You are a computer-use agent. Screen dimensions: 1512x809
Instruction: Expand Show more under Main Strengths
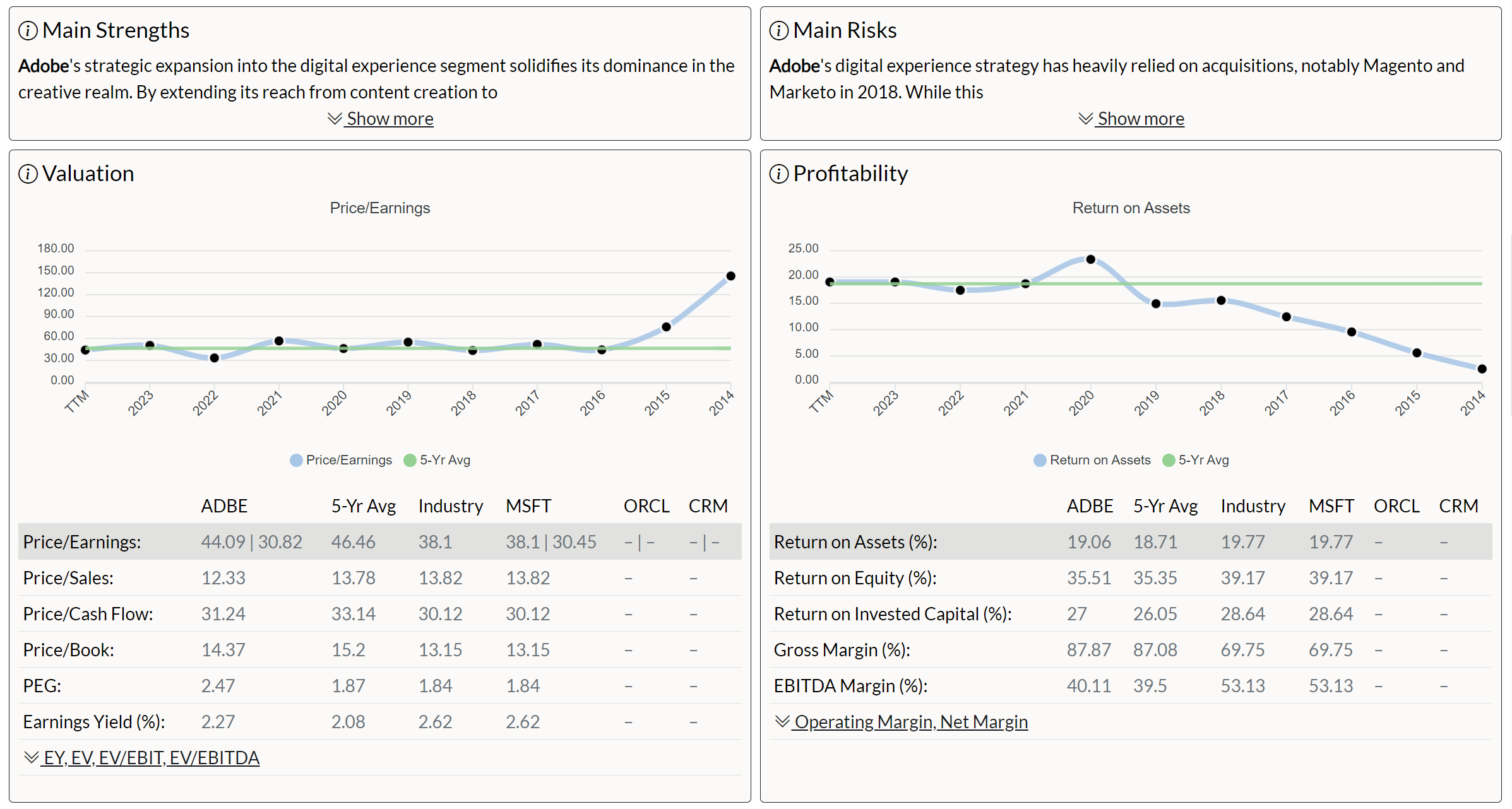[381, 119]
